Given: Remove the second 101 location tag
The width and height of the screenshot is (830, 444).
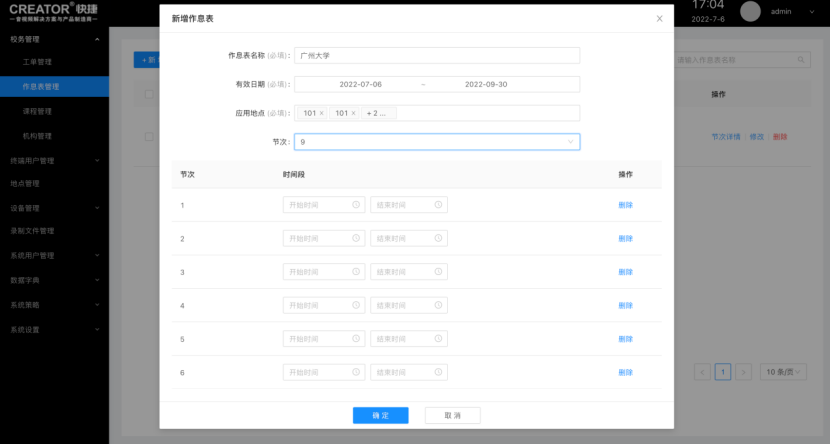Looking at the screenshot, I should pos(353,113).
